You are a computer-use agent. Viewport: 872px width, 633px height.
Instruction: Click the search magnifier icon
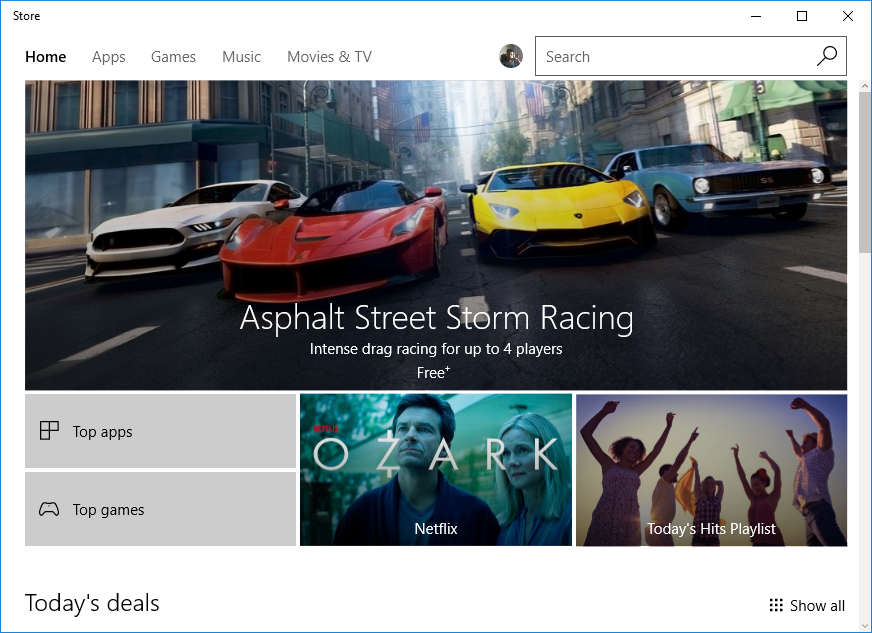click(826, 57)
